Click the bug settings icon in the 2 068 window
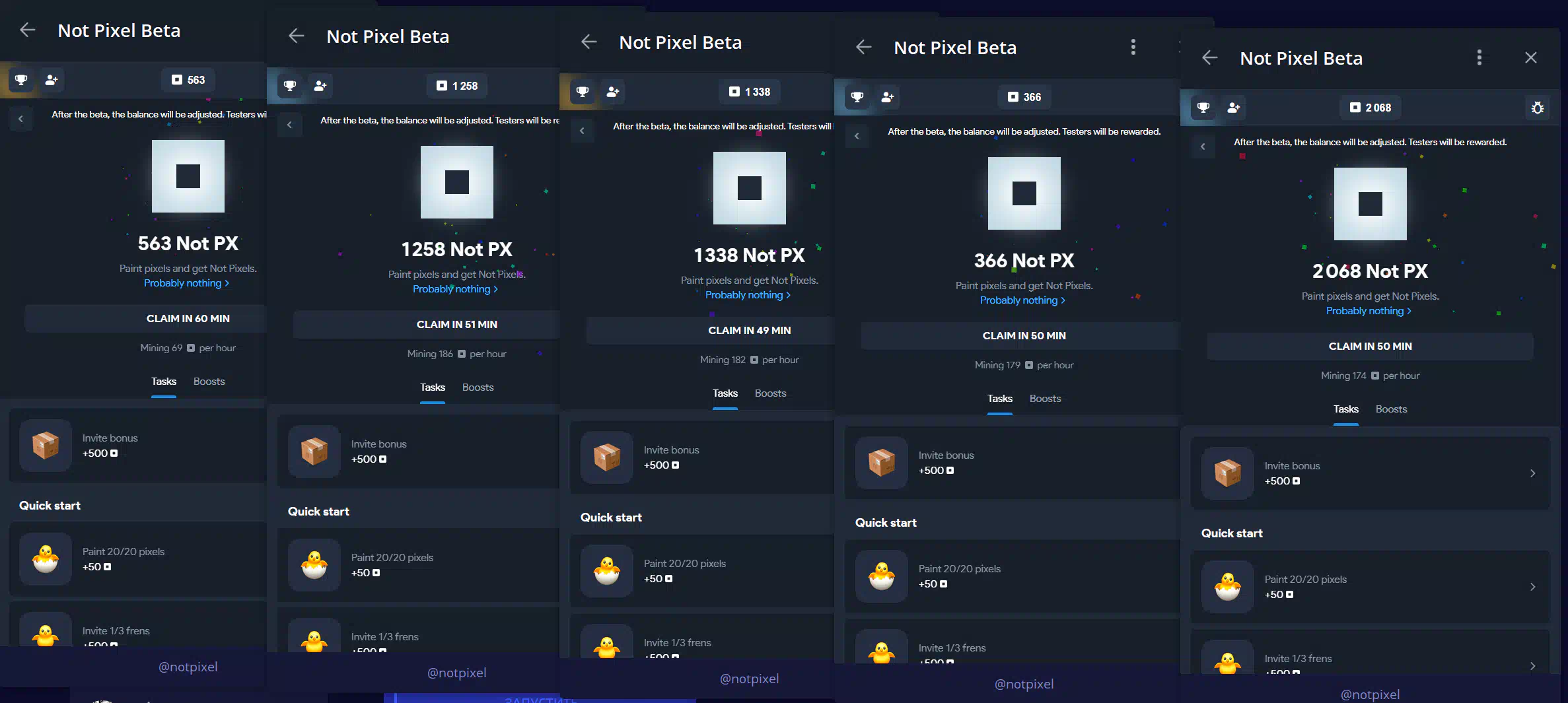Image resolution: width=1568 pixels, height=703 pixels. pos(1538,108)
